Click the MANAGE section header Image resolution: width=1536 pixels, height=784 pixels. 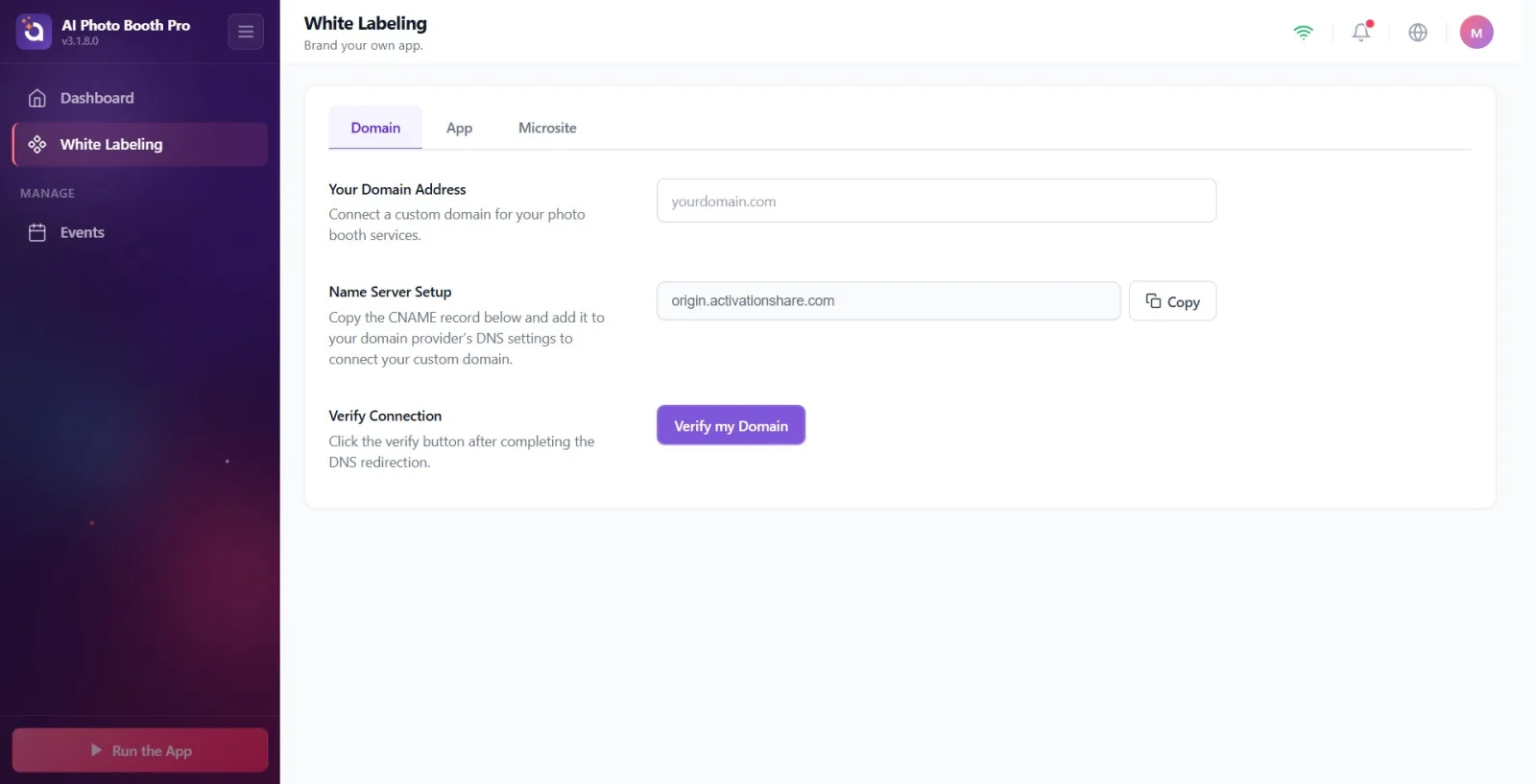47,193
